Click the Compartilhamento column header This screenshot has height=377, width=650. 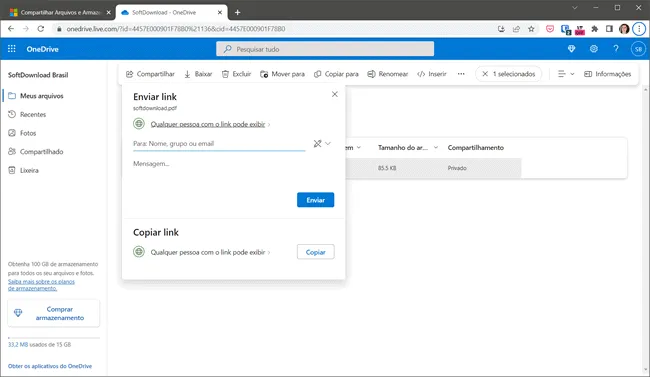point(475,148)
